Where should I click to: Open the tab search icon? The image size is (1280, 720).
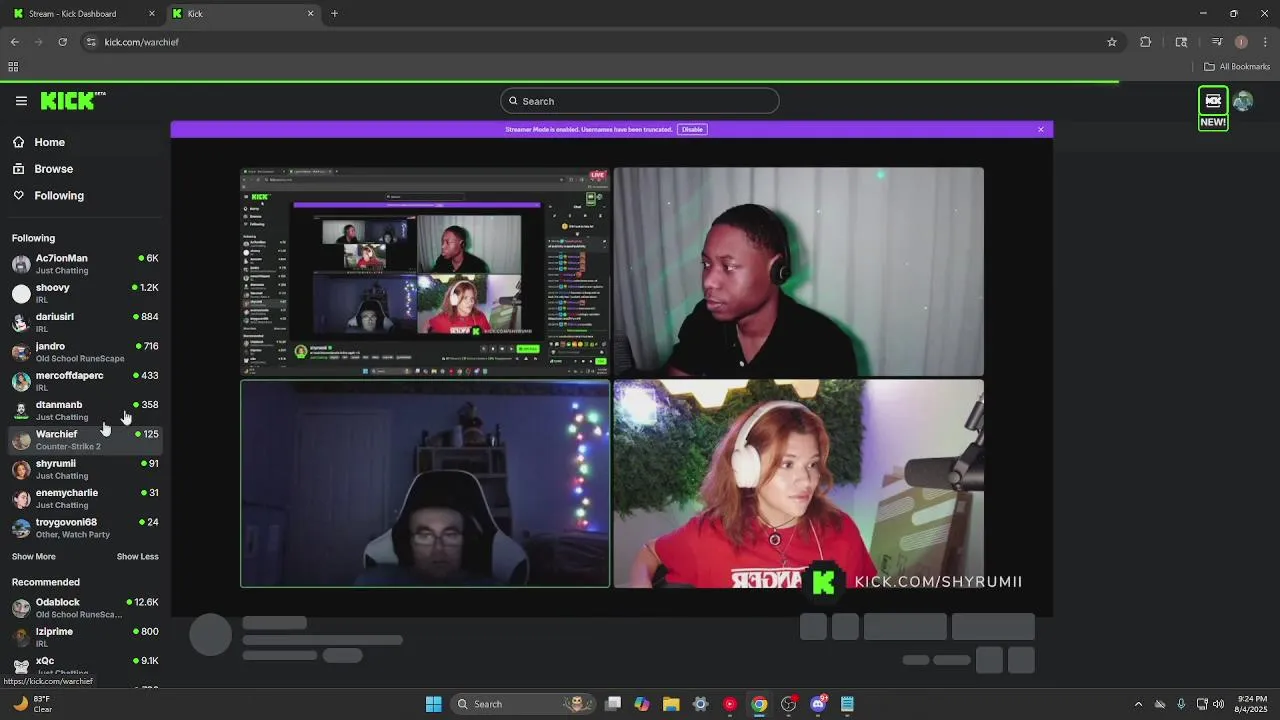click(1181, 42)
